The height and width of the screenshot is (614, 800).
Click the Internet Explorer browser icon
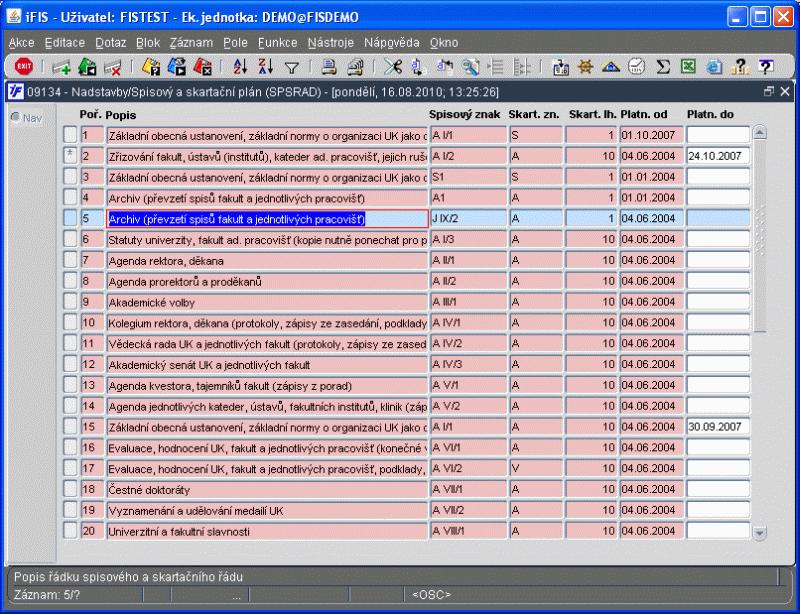coord(714,66)
